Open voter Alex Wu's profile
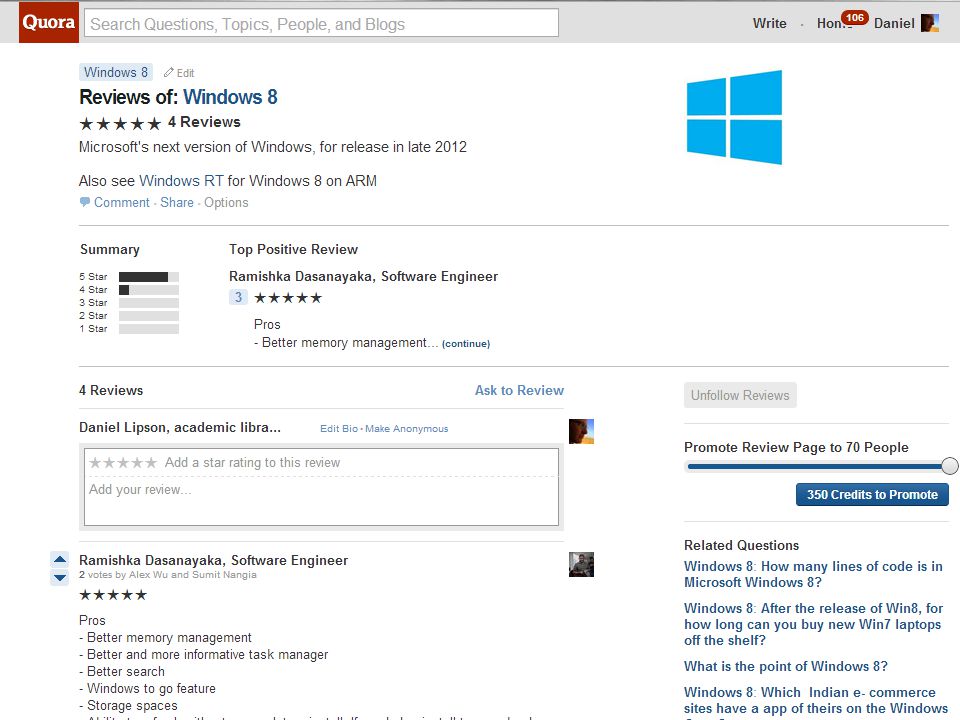Image resolution: width=960 pixels, height=720 pixels. (148, 575)
